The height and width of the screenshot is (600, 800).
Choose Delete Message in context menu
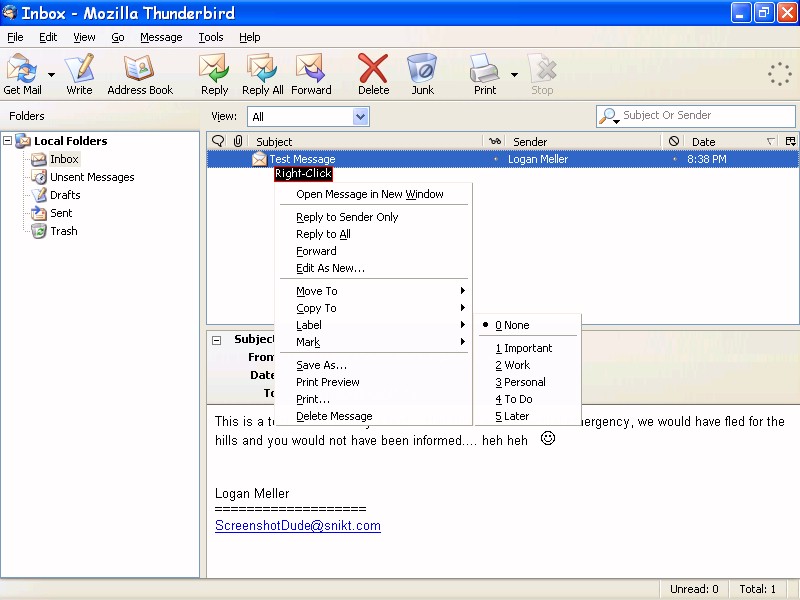pyautogui.click(x=373, y=416)
